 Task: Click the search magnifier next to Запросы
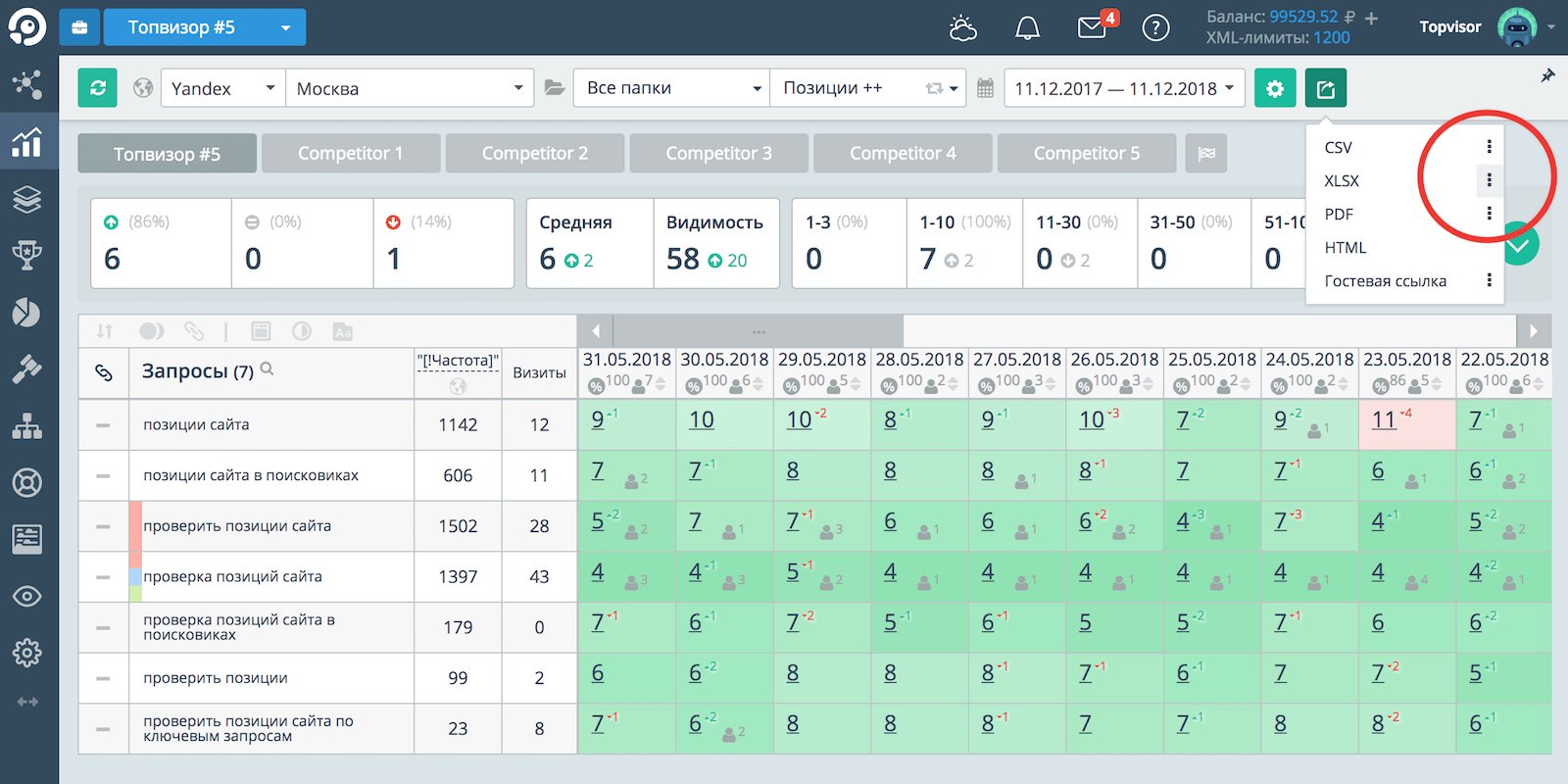pyautogui.click(x=268, y=369)
